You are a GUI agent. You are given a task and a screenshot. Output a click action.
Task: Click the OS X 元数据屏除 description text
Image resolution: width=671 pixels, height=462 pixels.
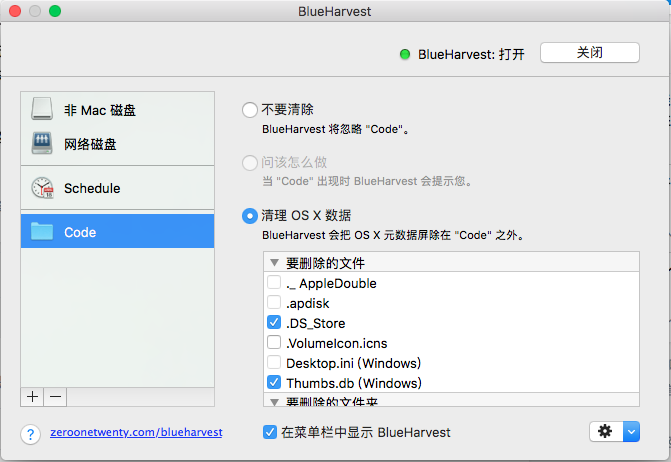[x=393, y=235]
